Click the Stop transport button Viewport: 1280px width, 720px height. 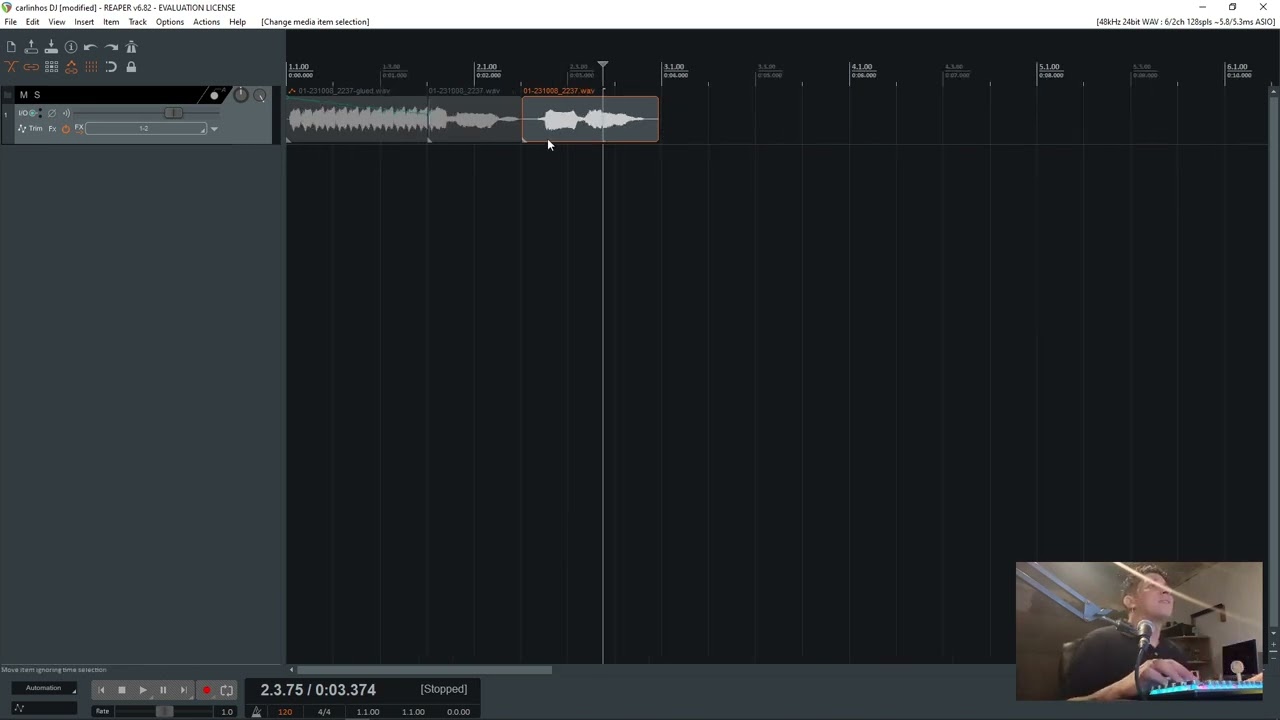[122, 690]
